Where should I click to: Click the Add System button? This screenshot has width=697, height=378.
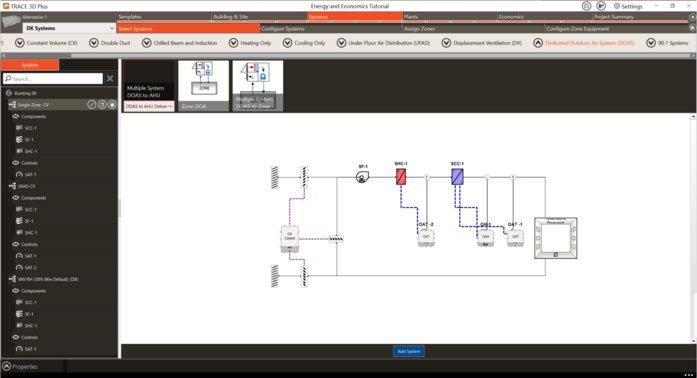point(409,351)
